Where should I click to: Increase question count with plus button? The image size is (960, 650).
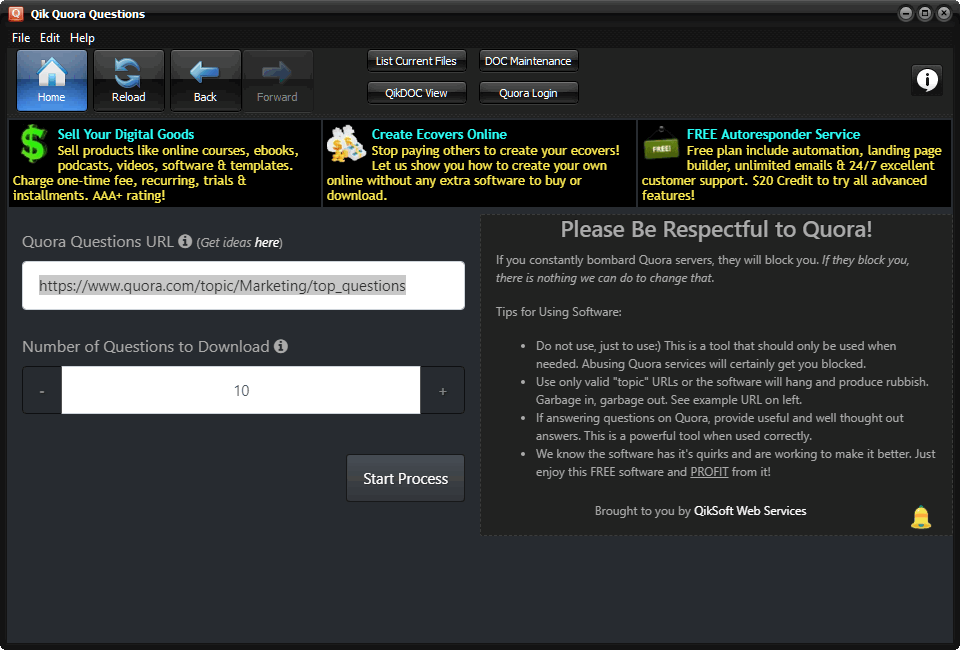[443, 390]
